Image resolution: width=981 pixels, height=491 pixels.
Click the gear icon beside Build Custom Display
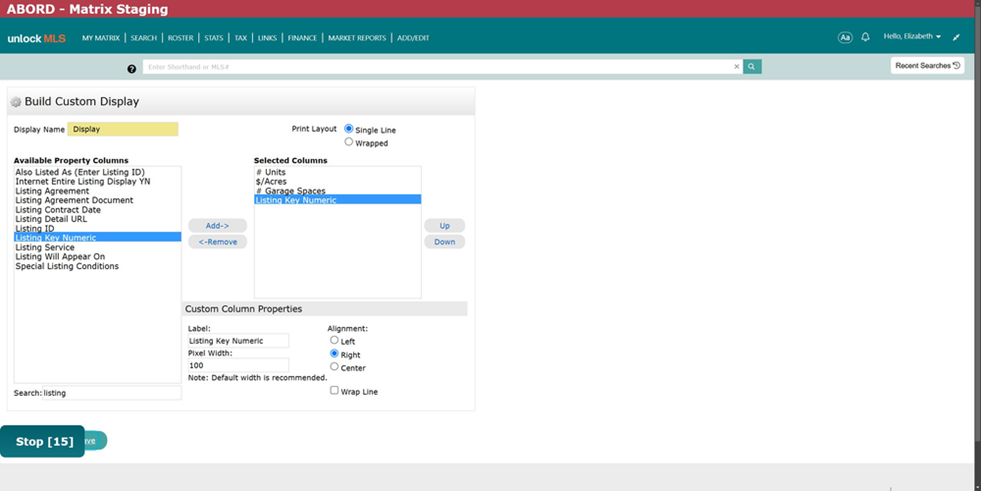pos(16,102)
